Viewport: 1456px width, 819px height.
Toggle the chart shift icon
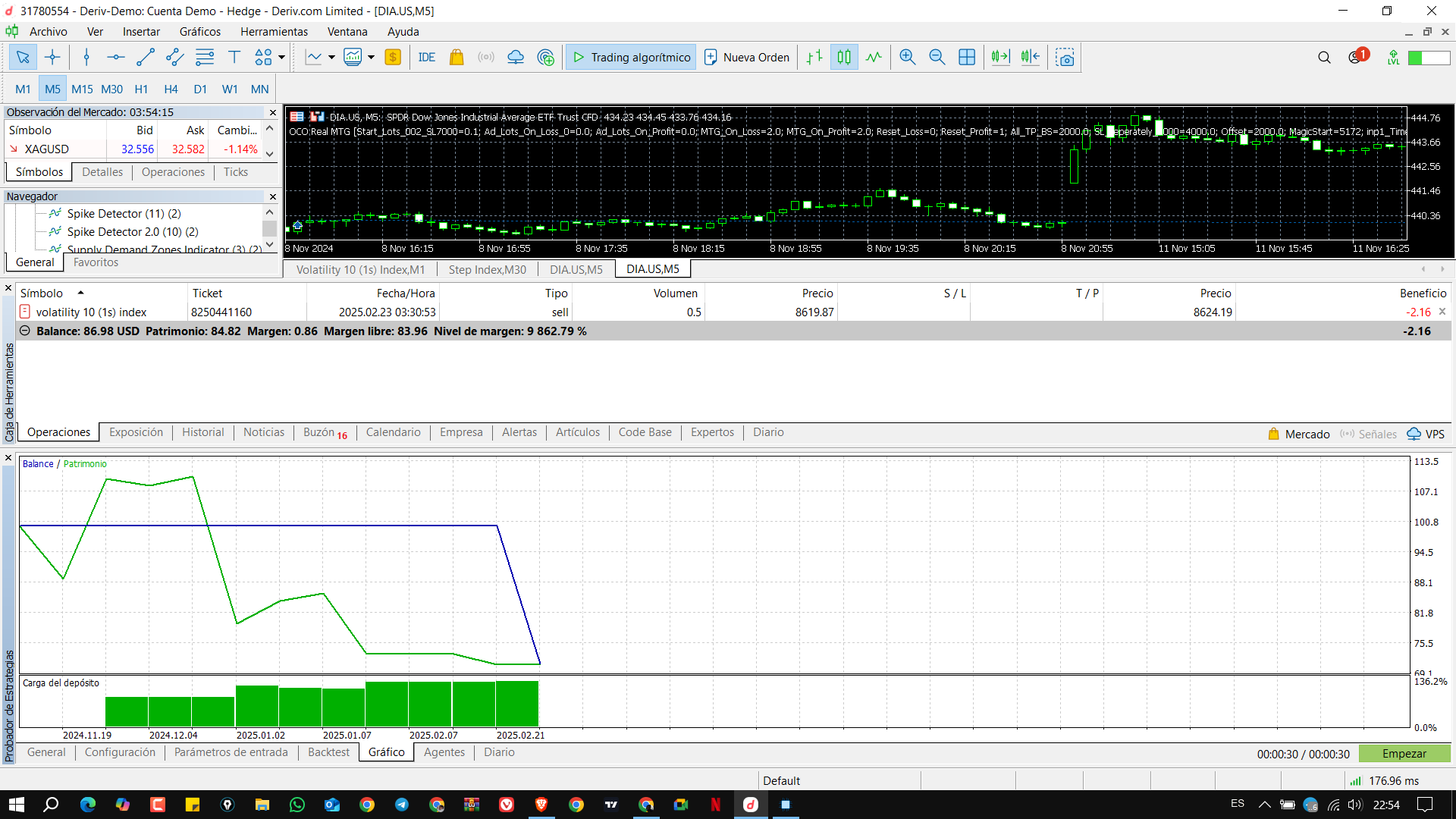1031,57
